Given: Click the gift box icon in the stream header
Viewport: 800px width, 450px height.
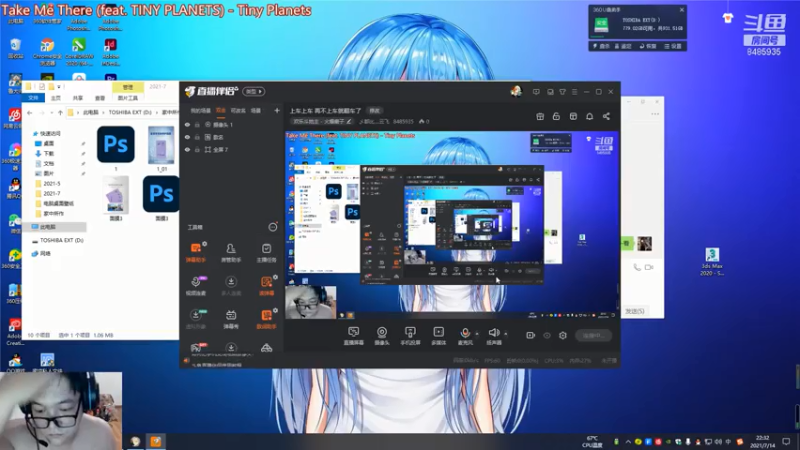Looking at the screenshot, I should click(x=540, y=116).
